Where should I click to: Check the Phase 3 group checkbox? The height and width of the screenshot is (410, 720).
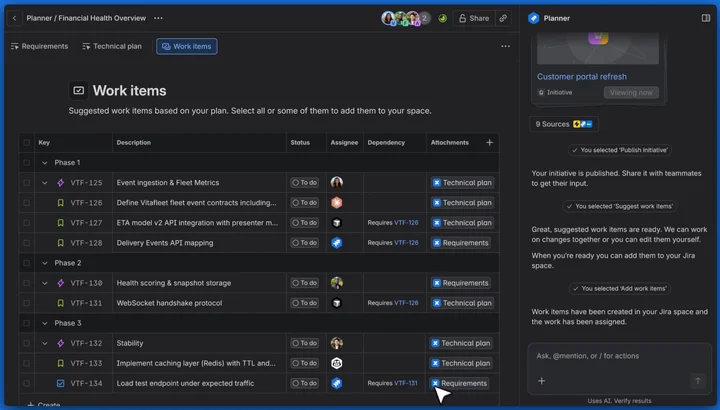tap(27, 323)
